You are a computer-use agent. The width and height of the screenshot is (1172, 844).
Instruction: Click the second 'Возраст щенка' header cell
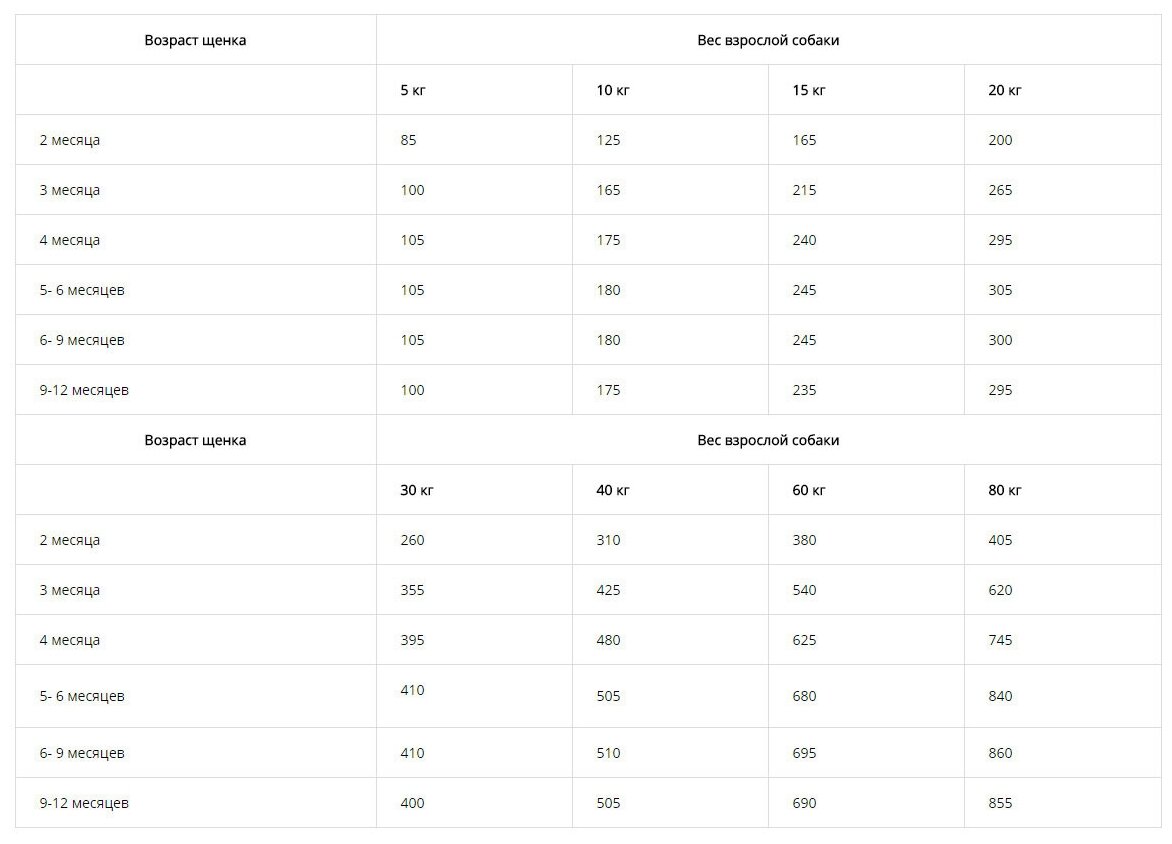[x=195, y=441]
